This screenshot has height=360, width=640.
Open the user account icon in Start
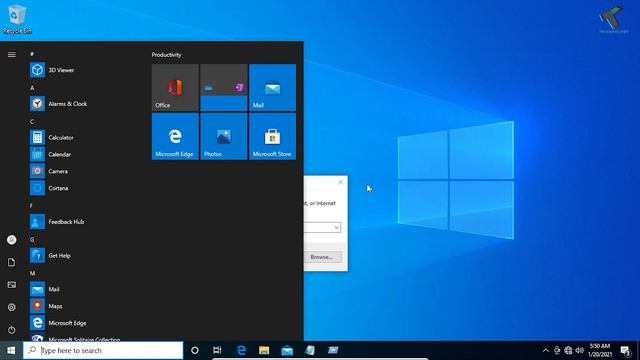tap(12, 240)
